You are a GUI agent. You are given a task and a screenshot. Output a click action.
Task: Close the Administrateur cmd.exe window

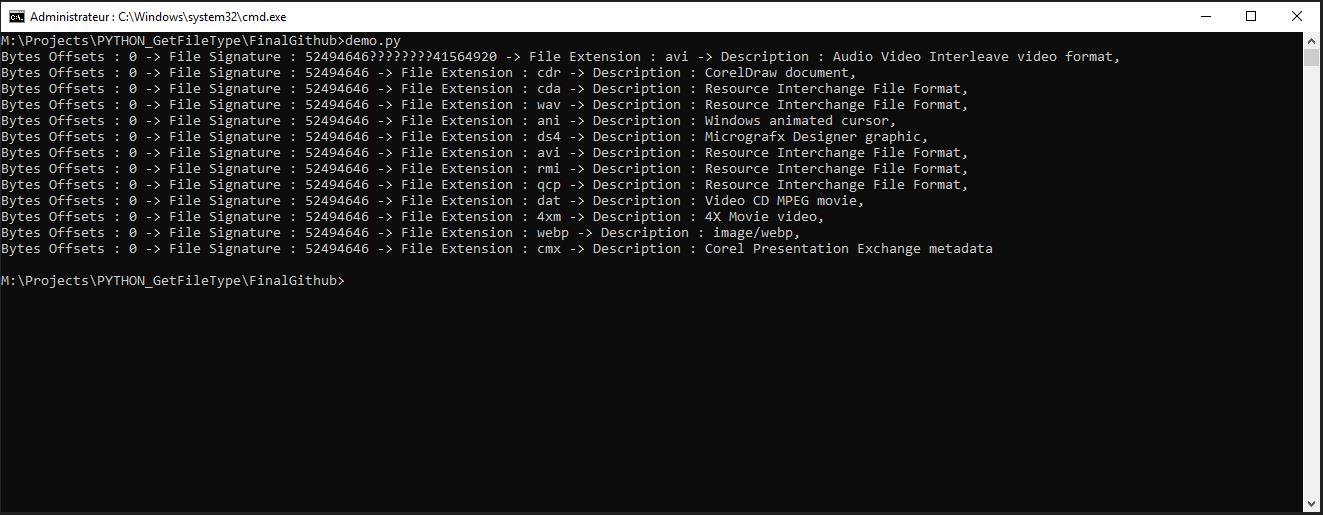pos(1297,16)
